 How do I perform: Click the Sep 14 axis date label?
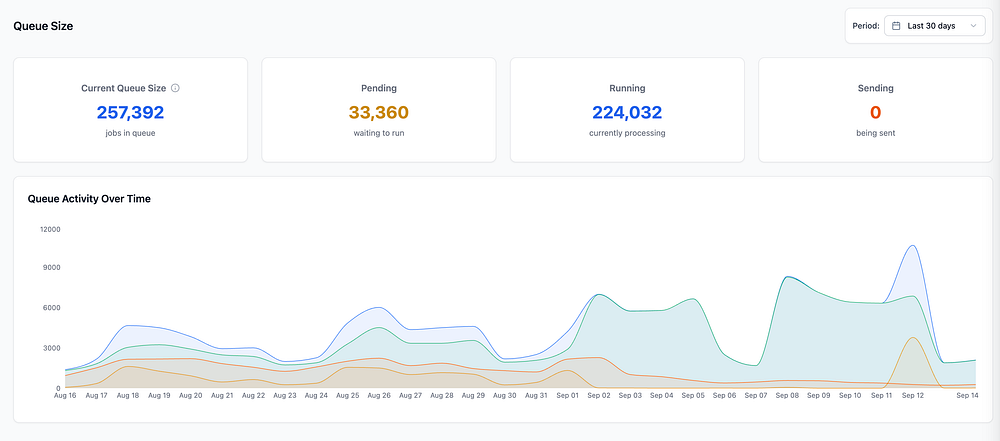point(966,396)
